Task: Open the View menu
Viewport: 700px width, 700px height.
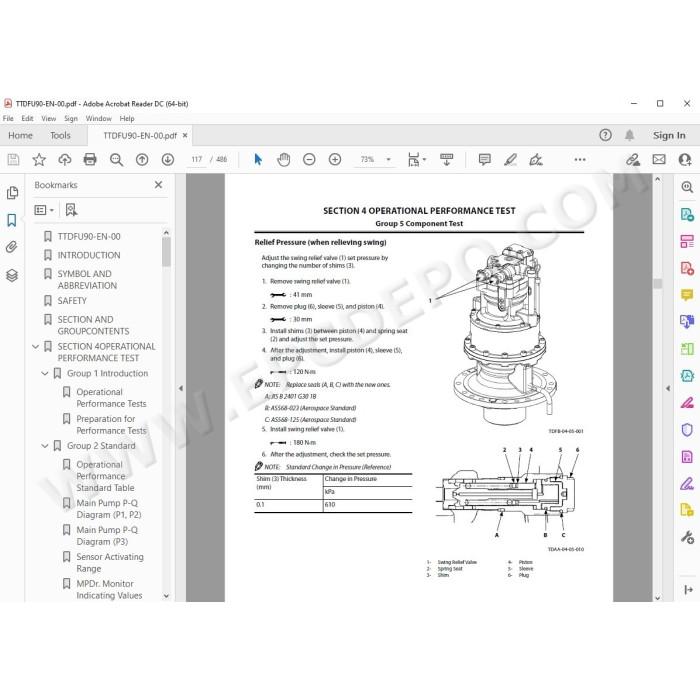Action: coord(49,118)
